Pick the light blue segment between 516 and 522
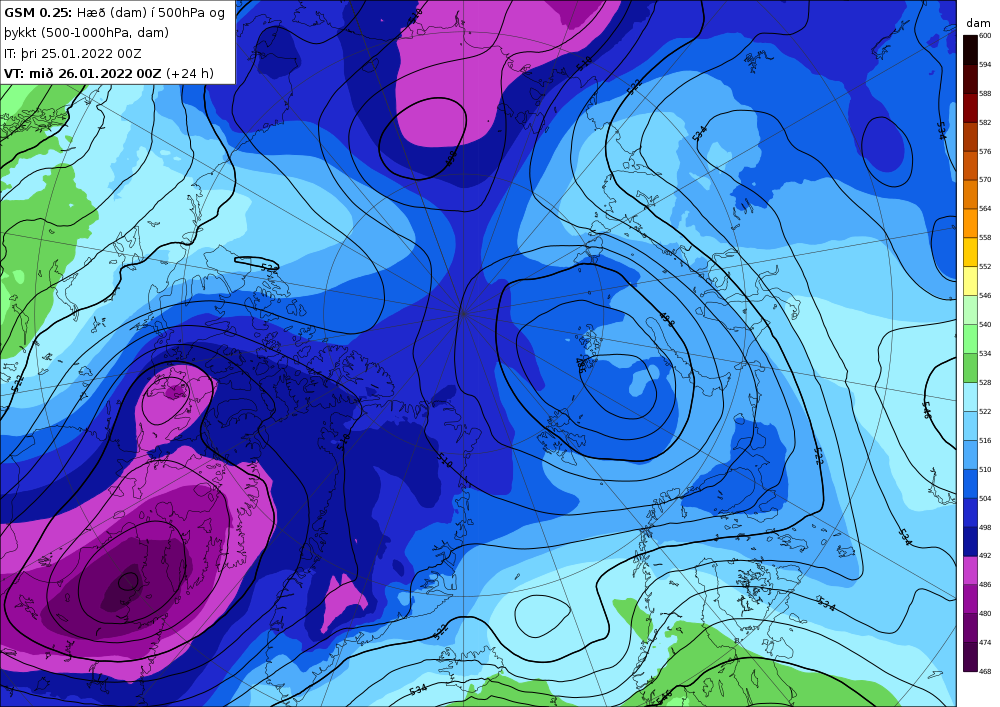This screenshot has height=707, width=1000. pos(970,426)
